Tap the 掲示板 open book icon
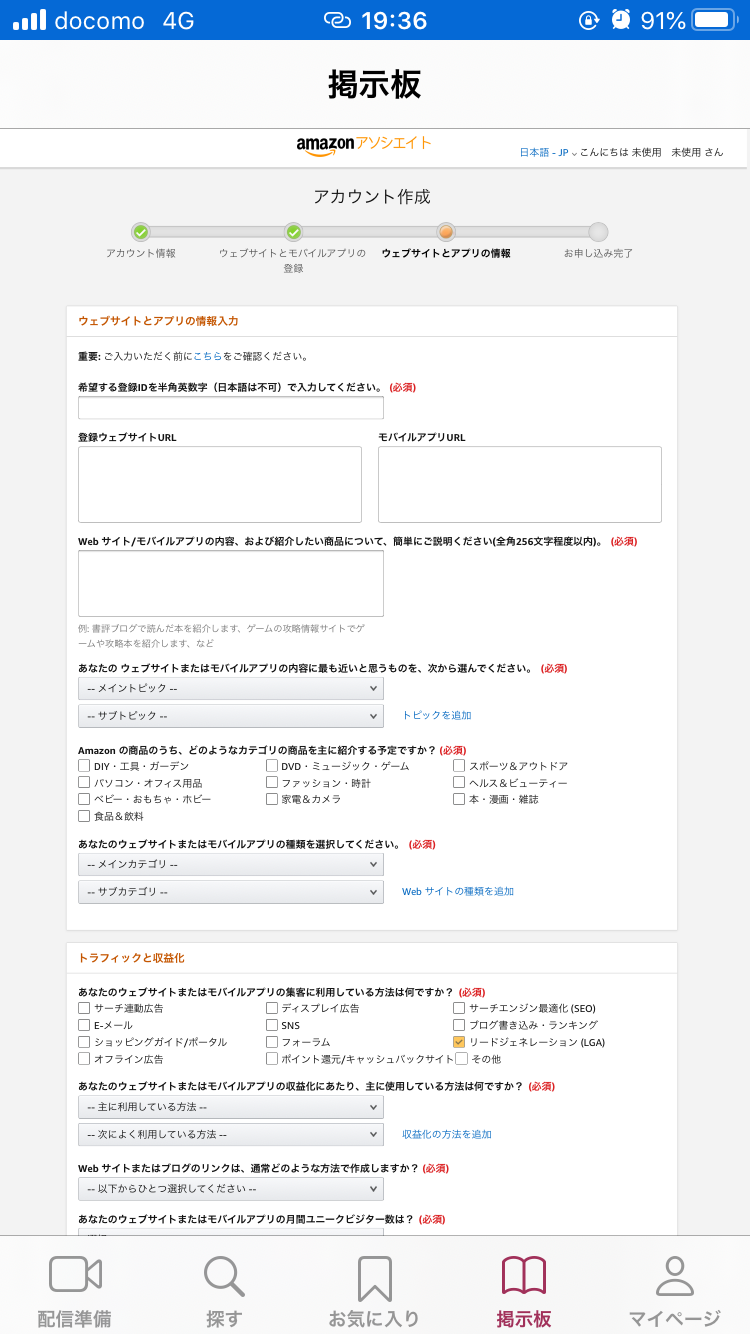The image size is (750, 1334). (x=524, y=1275)
